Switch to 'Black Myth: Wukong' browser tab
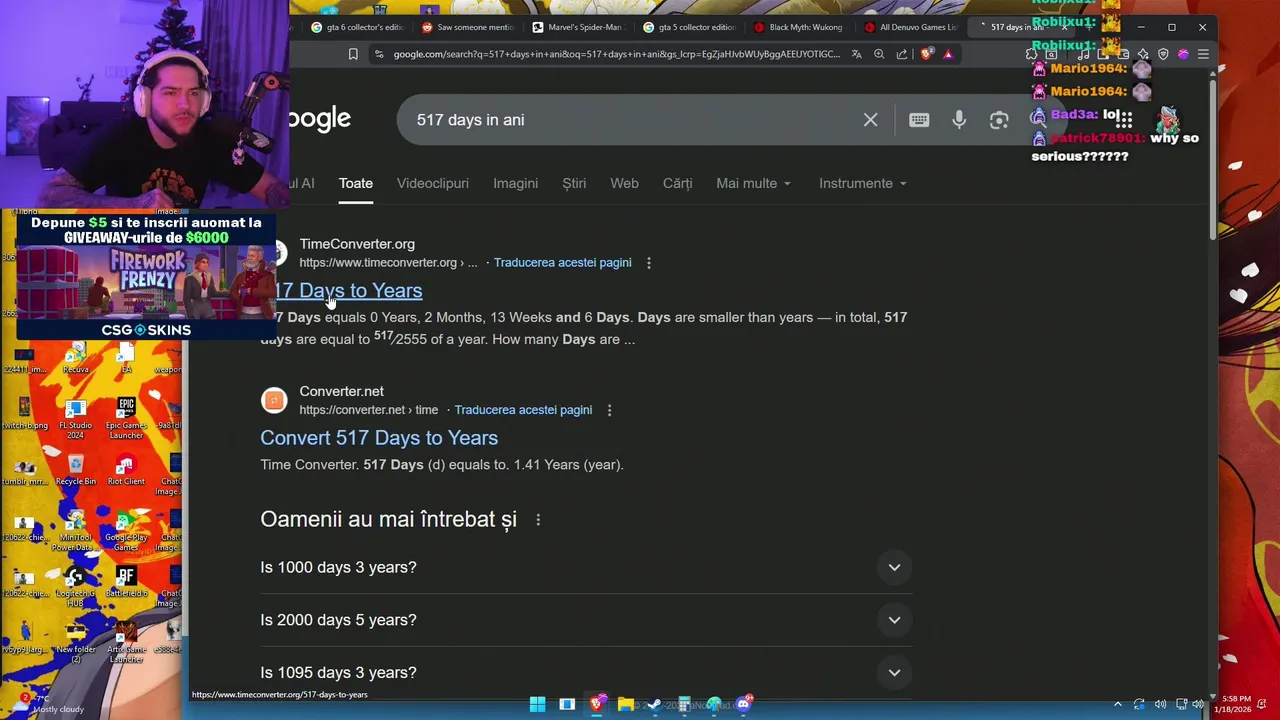This screenshot has width=1280, height=720. click(798, 27)
